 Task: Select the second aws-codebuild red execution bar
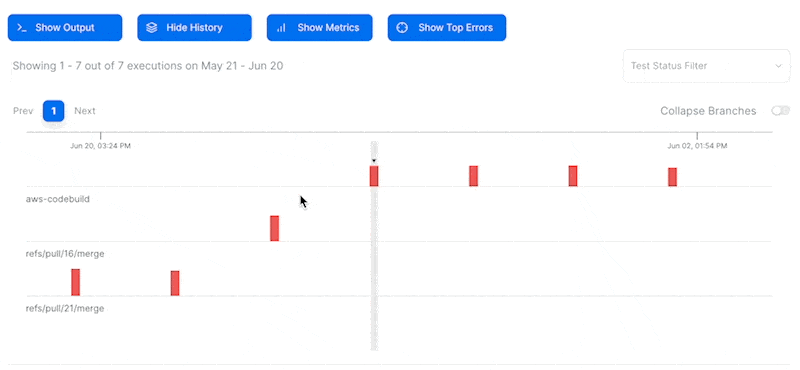click(473, 176)
